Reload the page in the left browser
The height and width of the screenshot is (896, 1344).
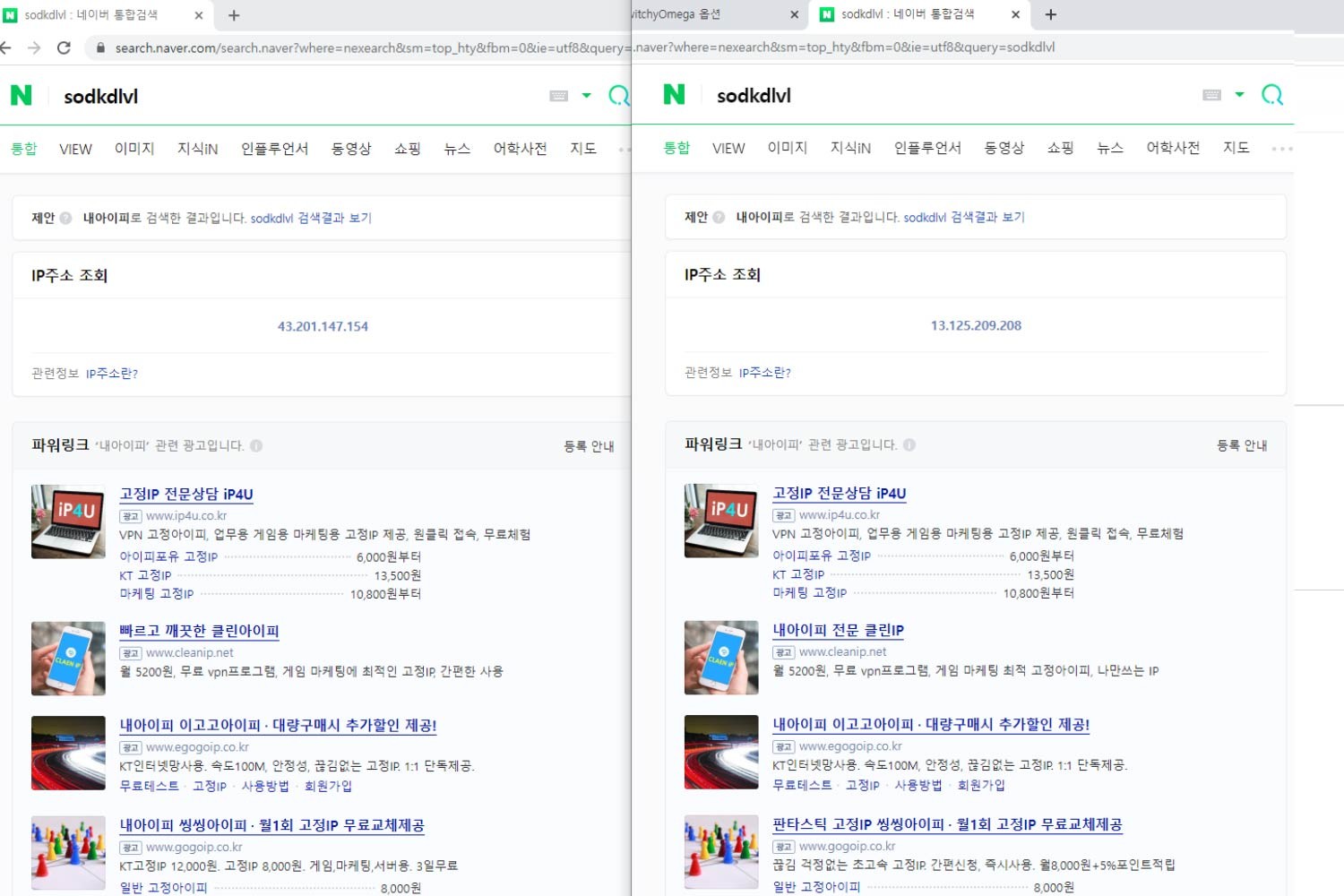click(64, 47)
